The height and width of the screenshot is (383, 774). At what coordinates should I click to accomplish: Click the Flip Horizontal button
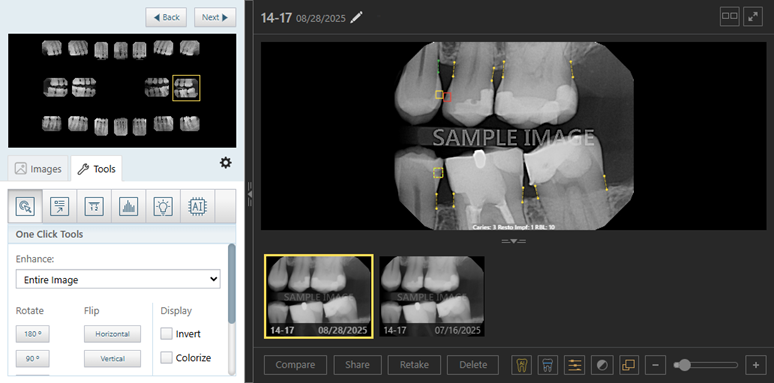(112, 334)
